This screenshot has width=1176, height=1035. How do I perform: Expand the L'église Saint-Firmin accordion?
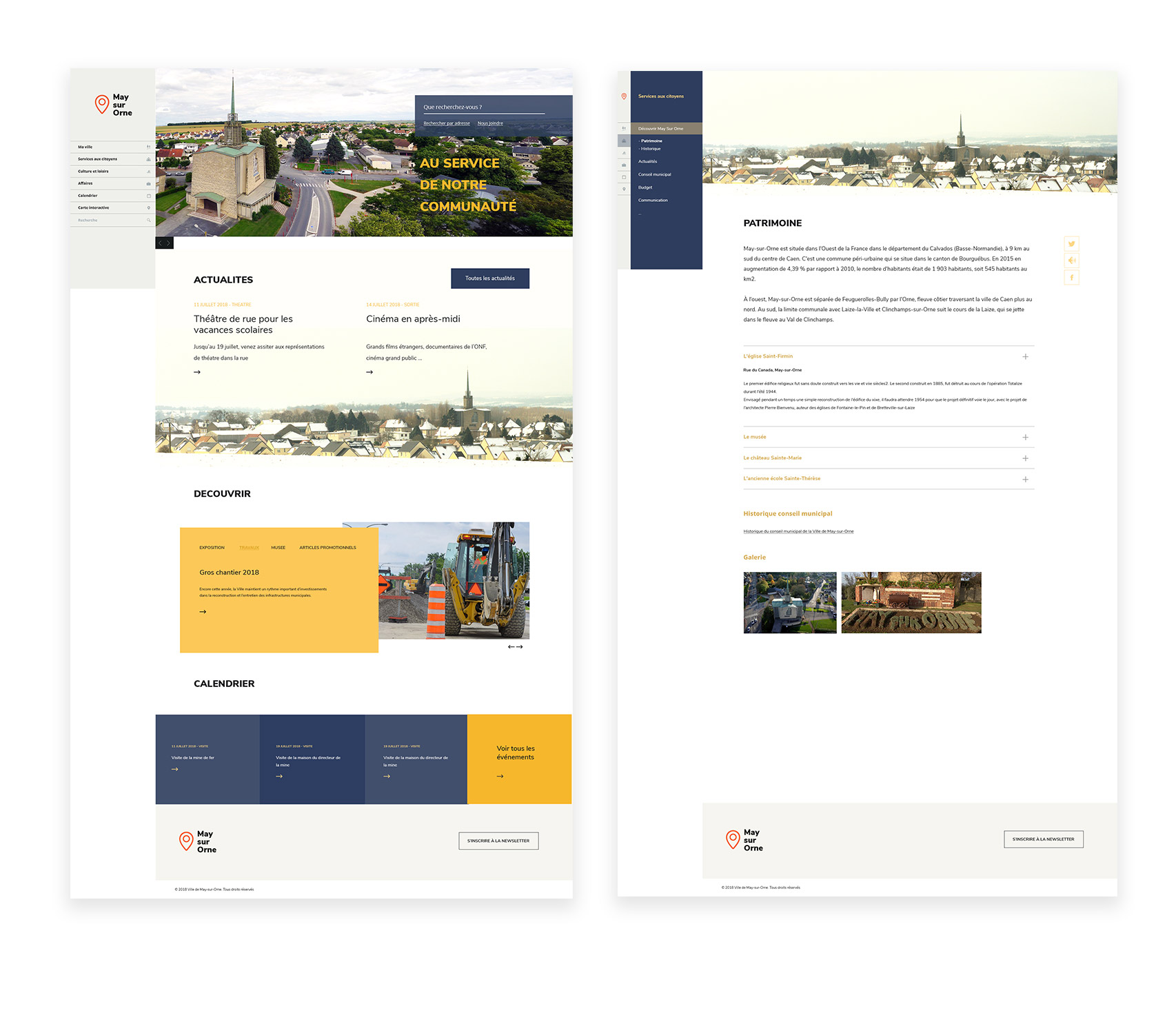1025,357
